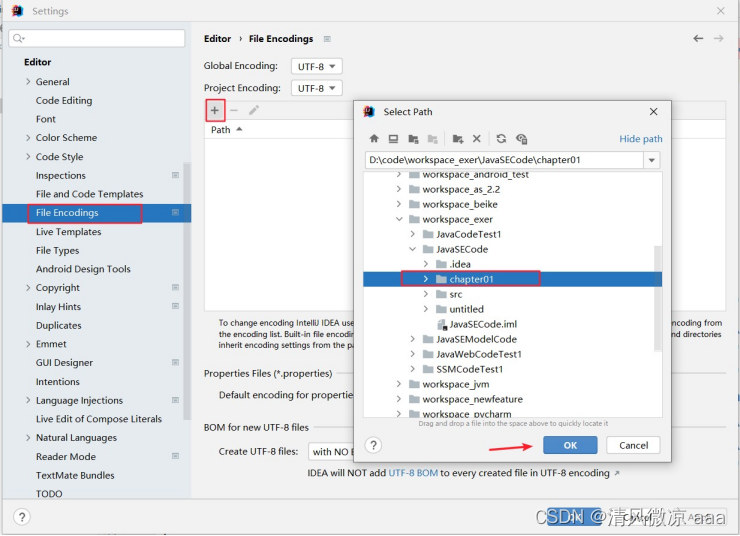Click the Editor breadcrumb

tap(217, 39)
